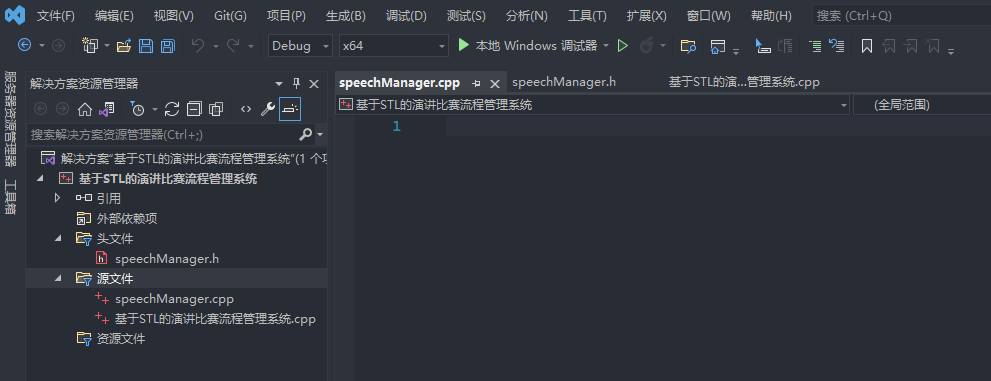Collapse the 源文件 folder
This screenshot has height=381, width=991.
[x=58, y=279]
